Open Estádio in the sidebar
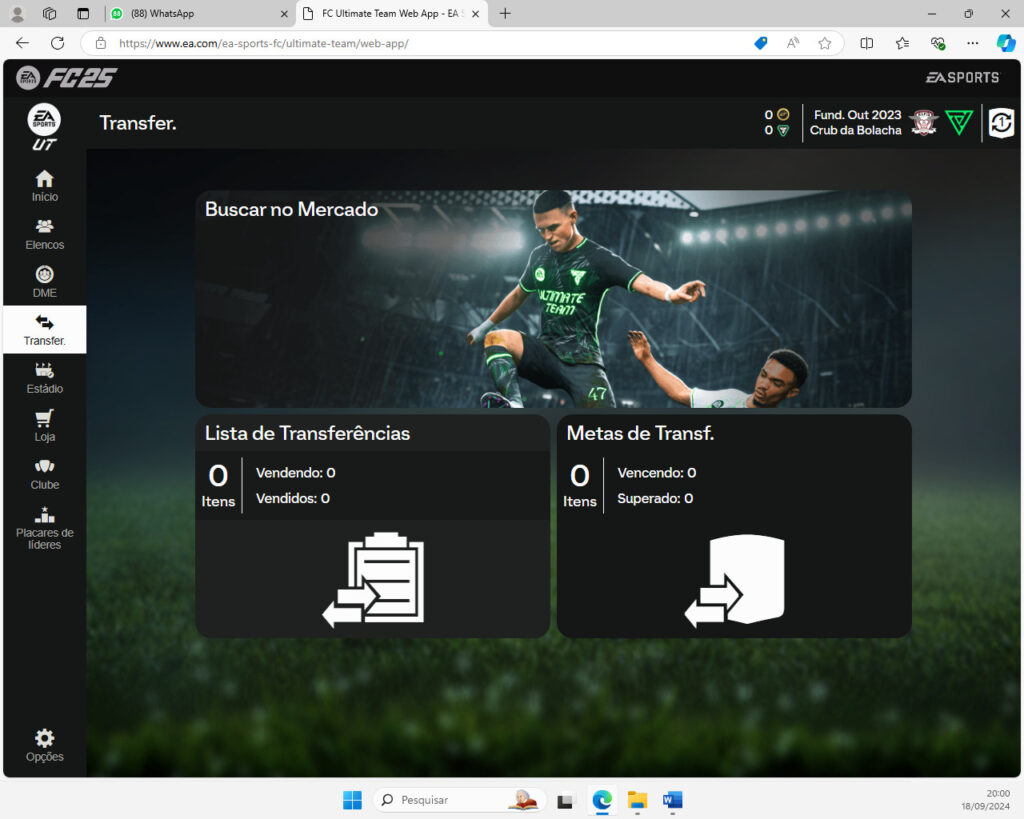 (44, 378)
